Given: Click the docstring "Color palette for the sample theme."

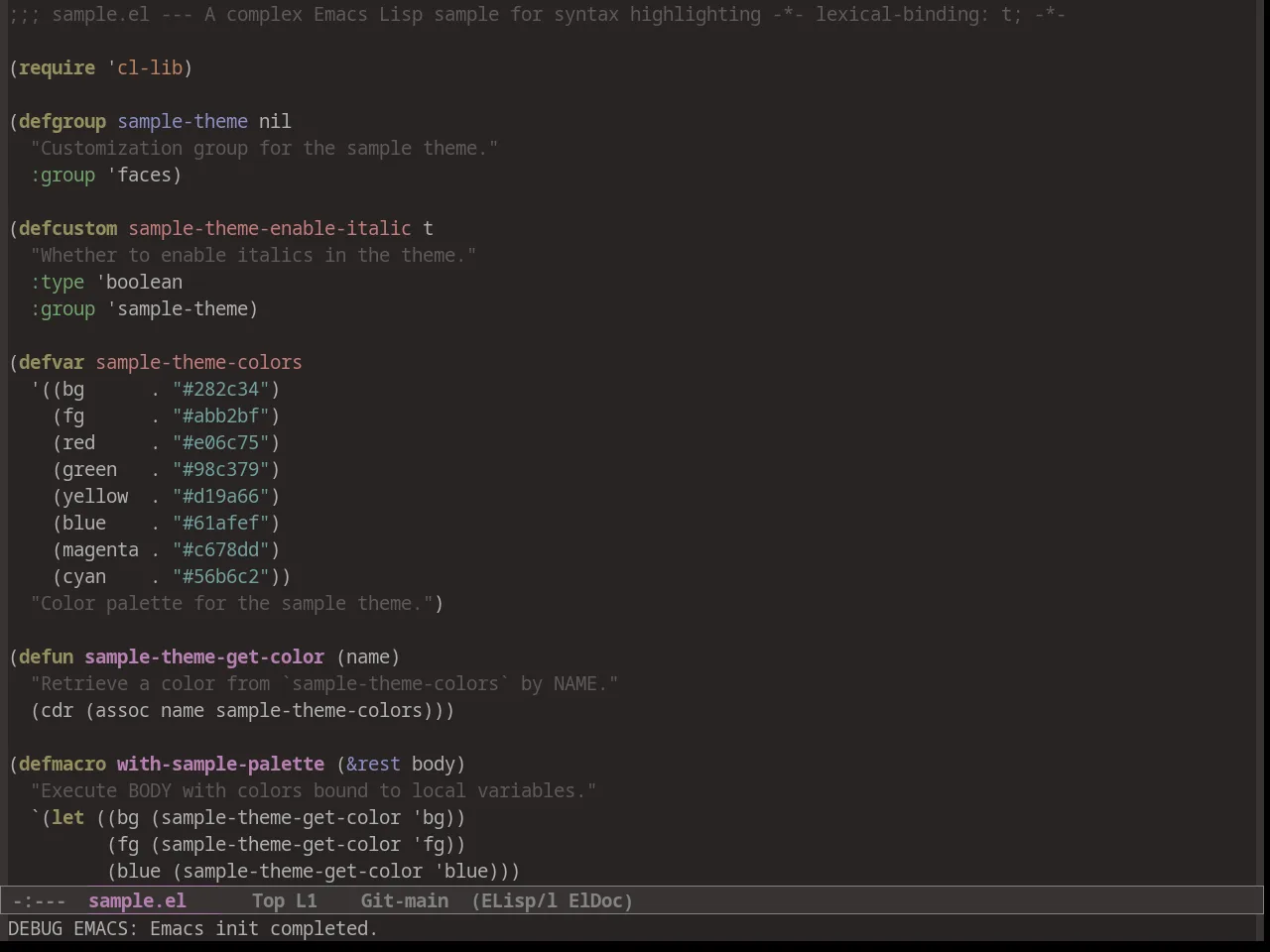Looking at the screenshot, I should pyautogui.click(x=231, y=603).
